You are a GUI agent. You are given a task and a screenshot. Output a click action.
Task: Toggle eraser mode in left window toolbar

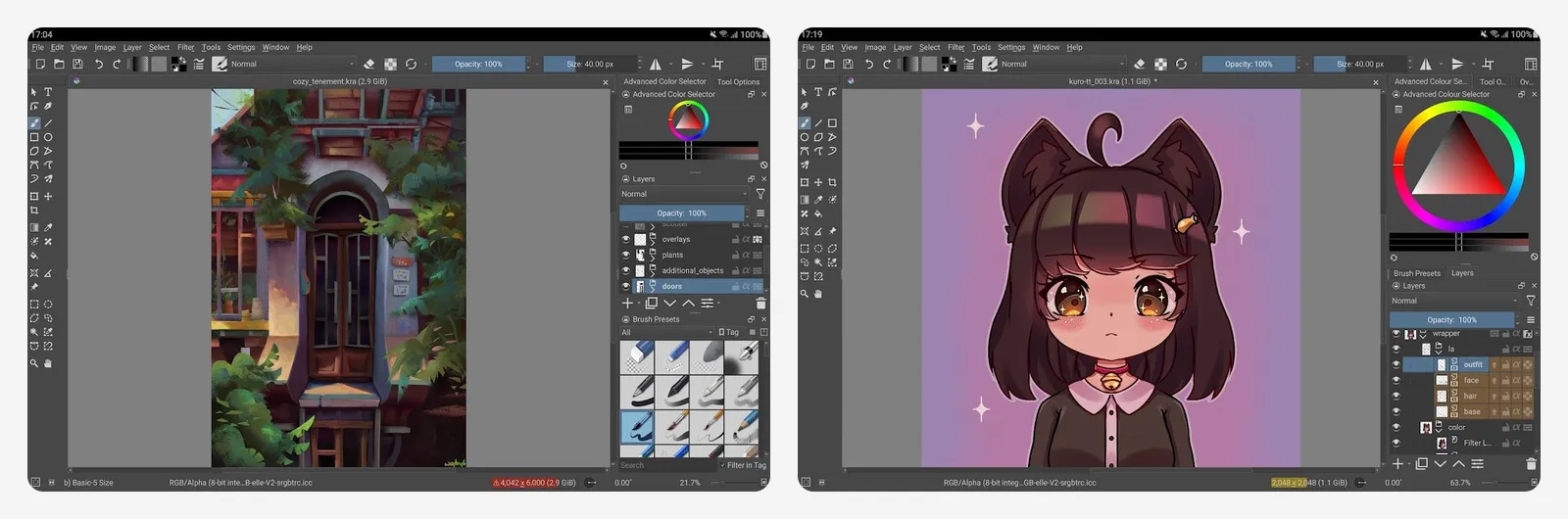click(x=369, y=64)
